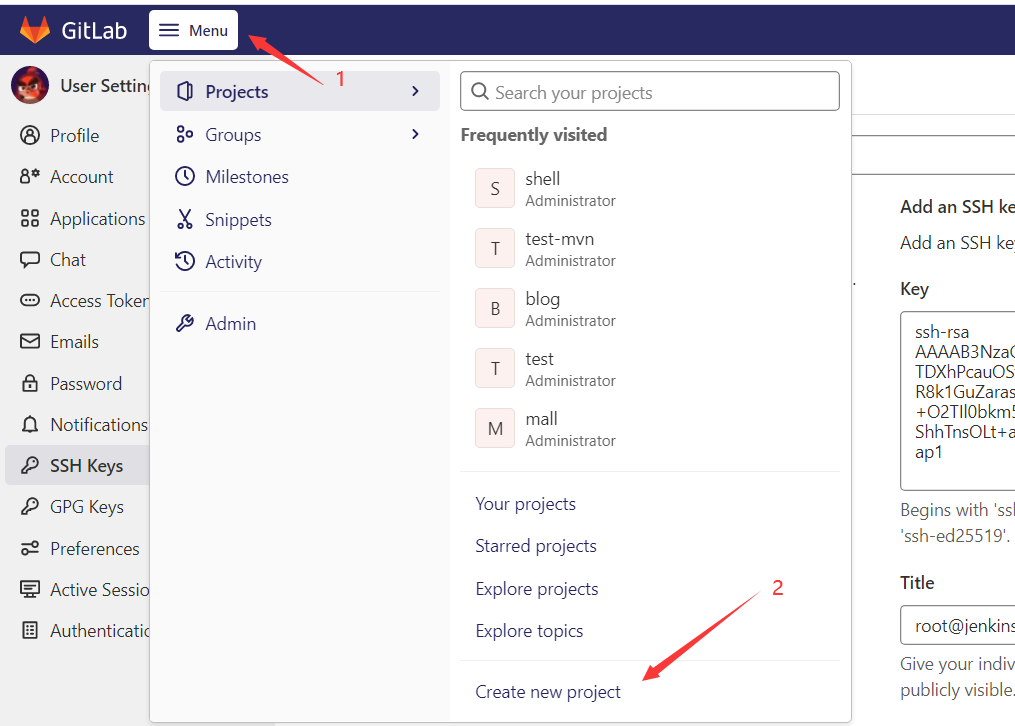Image resolution: width=1015 pixels, height=726 pixels.
Task: Open the Starred projects link
Action: tap(536, 546)
